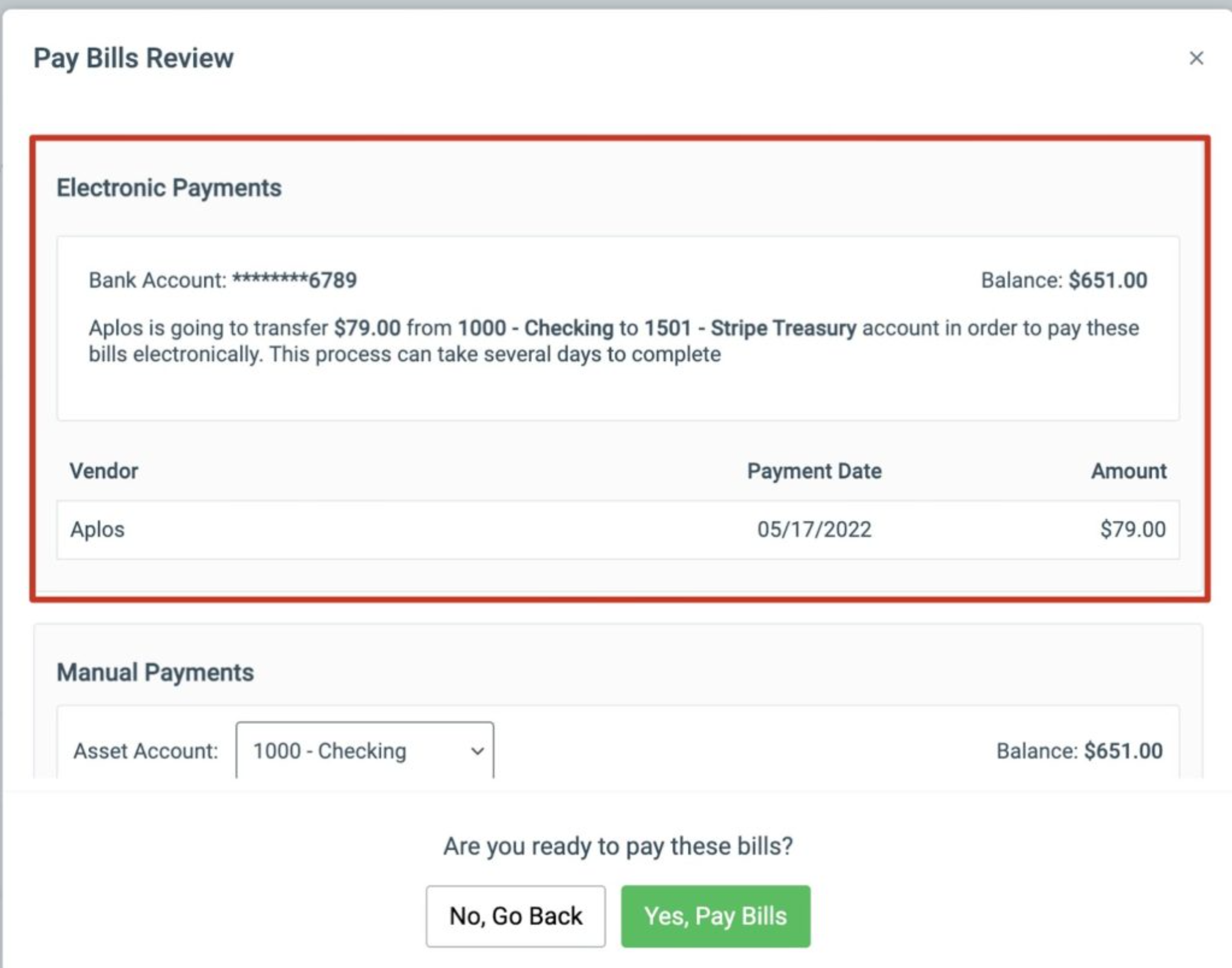Open the Asset Account dropdown
This screenshot has height=968, width=1232.
click(365, 750)
